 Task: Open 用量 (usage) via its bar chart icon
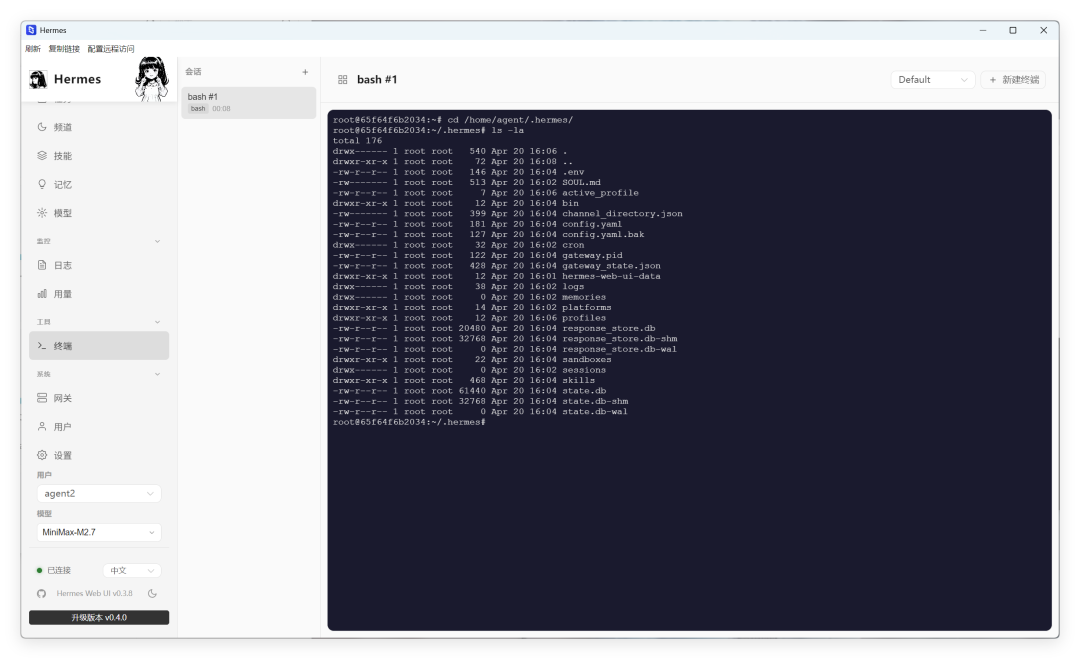42,294
